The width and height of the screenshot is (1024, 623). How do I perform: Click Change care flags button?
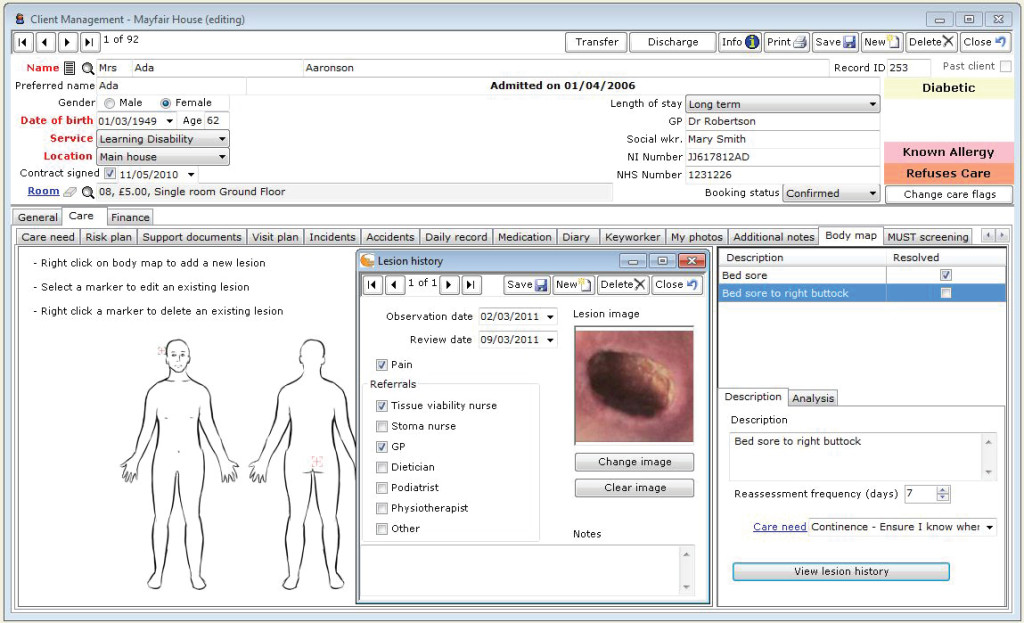point(950,195)
